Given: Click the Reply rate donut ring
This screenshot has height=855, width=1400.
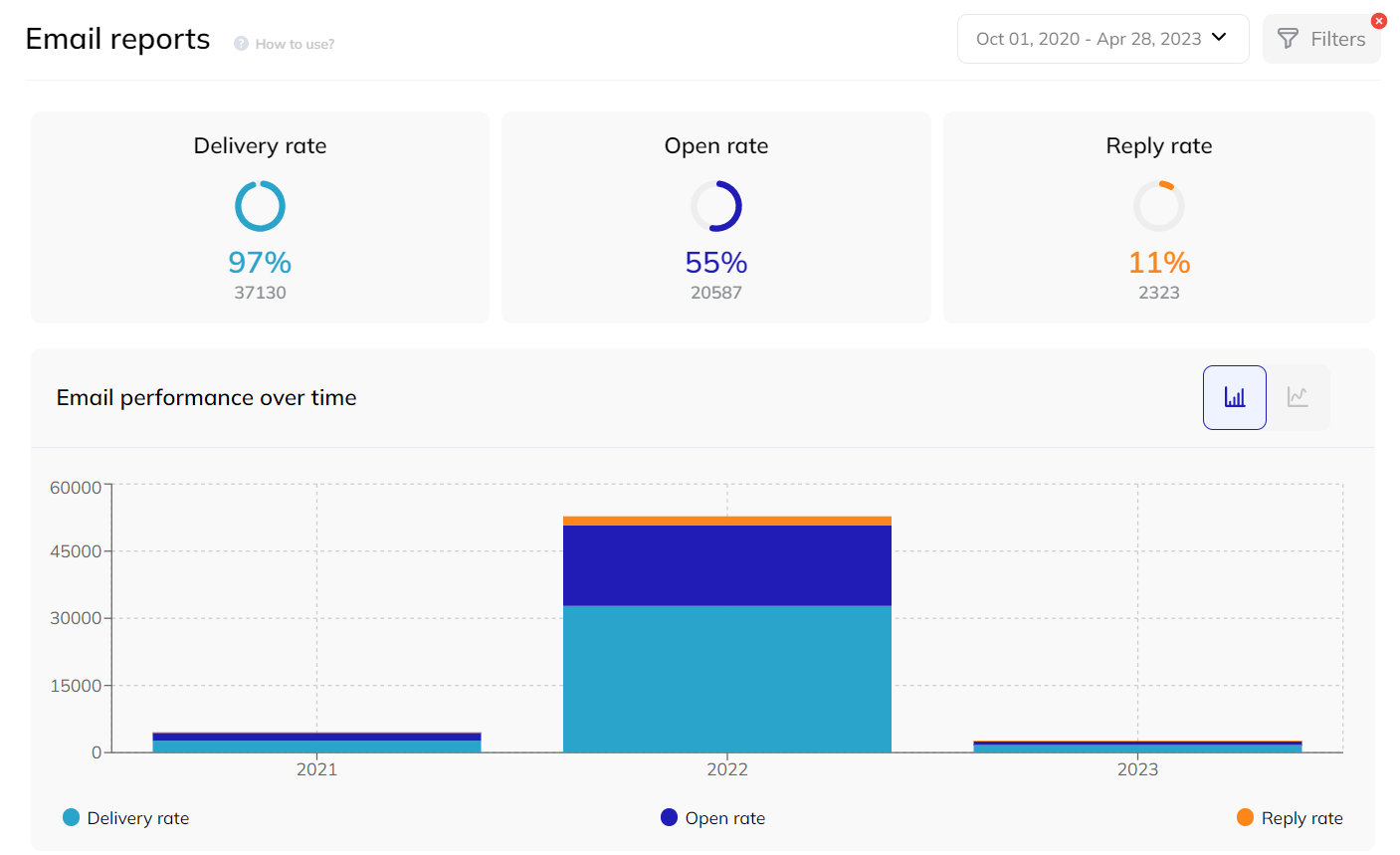Looking at the screenshot, I should (x=1159, y=206).
